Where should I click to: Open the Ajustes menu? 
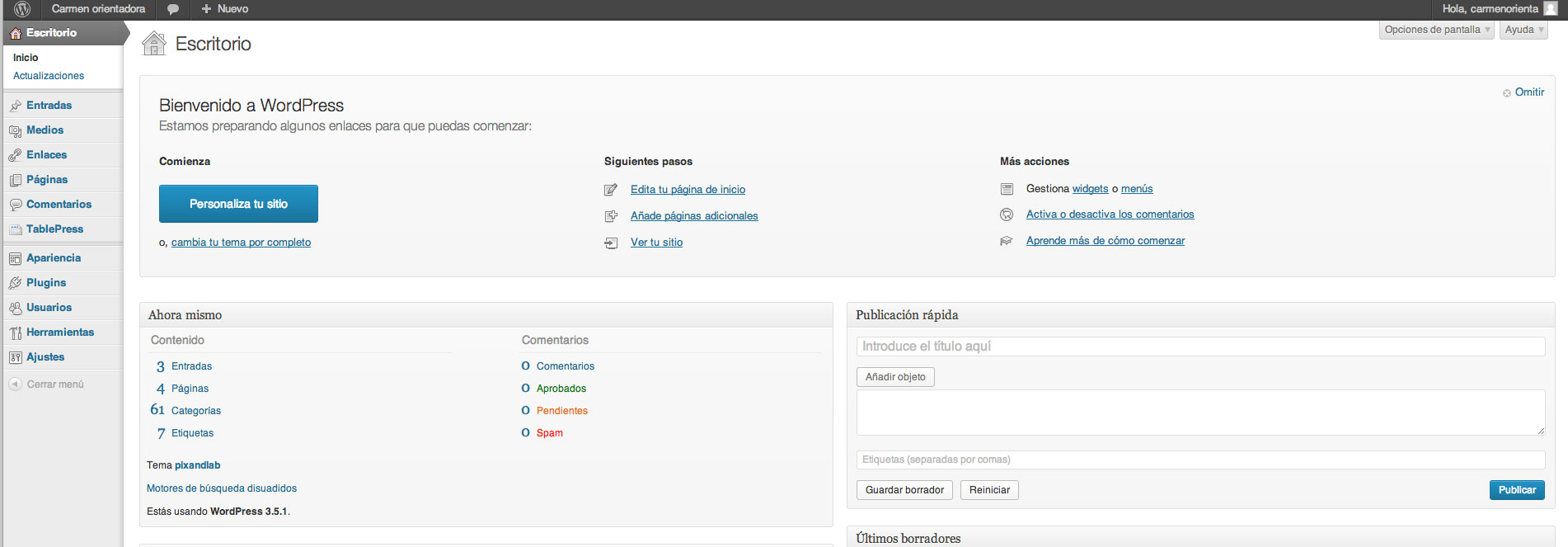pos(45,357)
